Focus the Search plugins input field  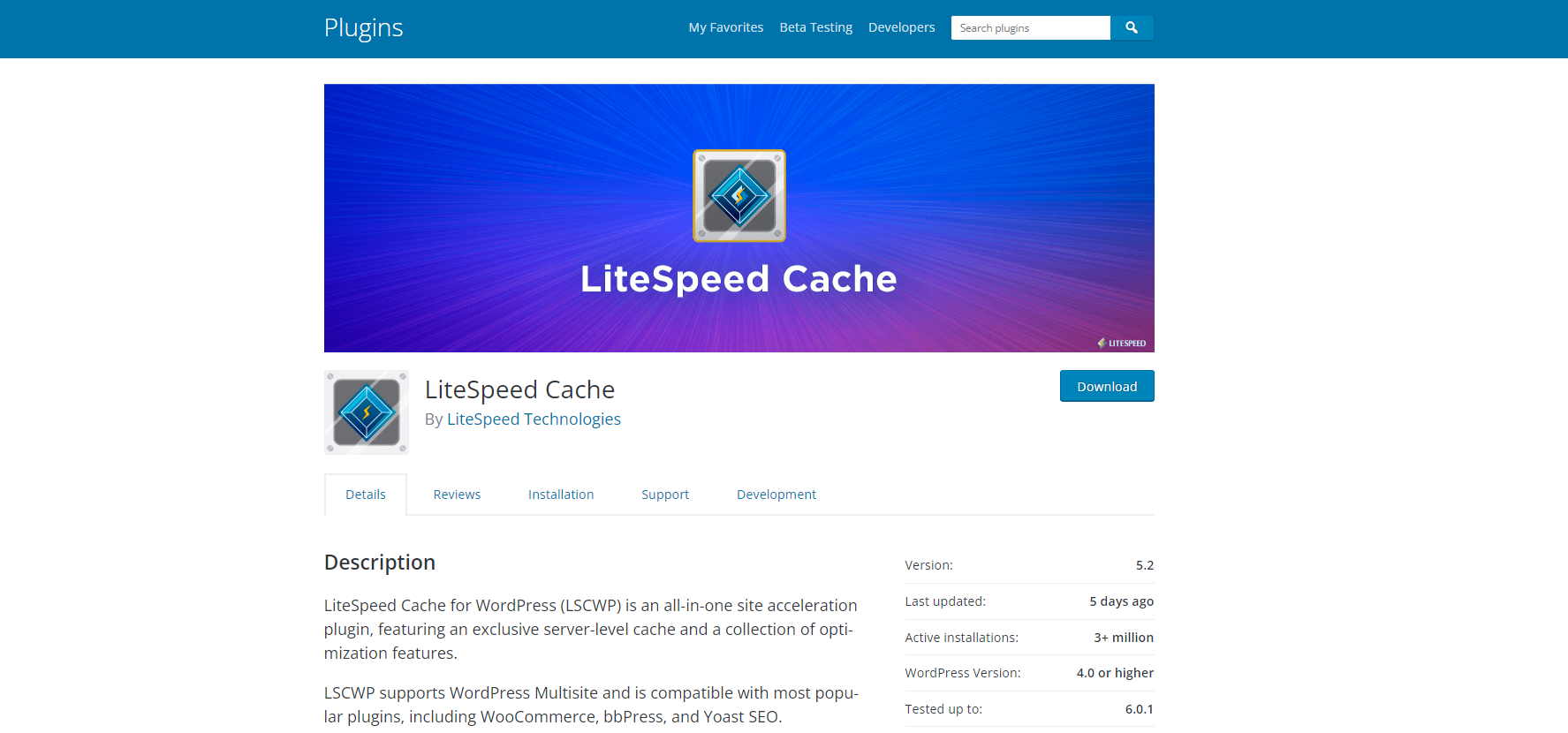coord(1030,27)
